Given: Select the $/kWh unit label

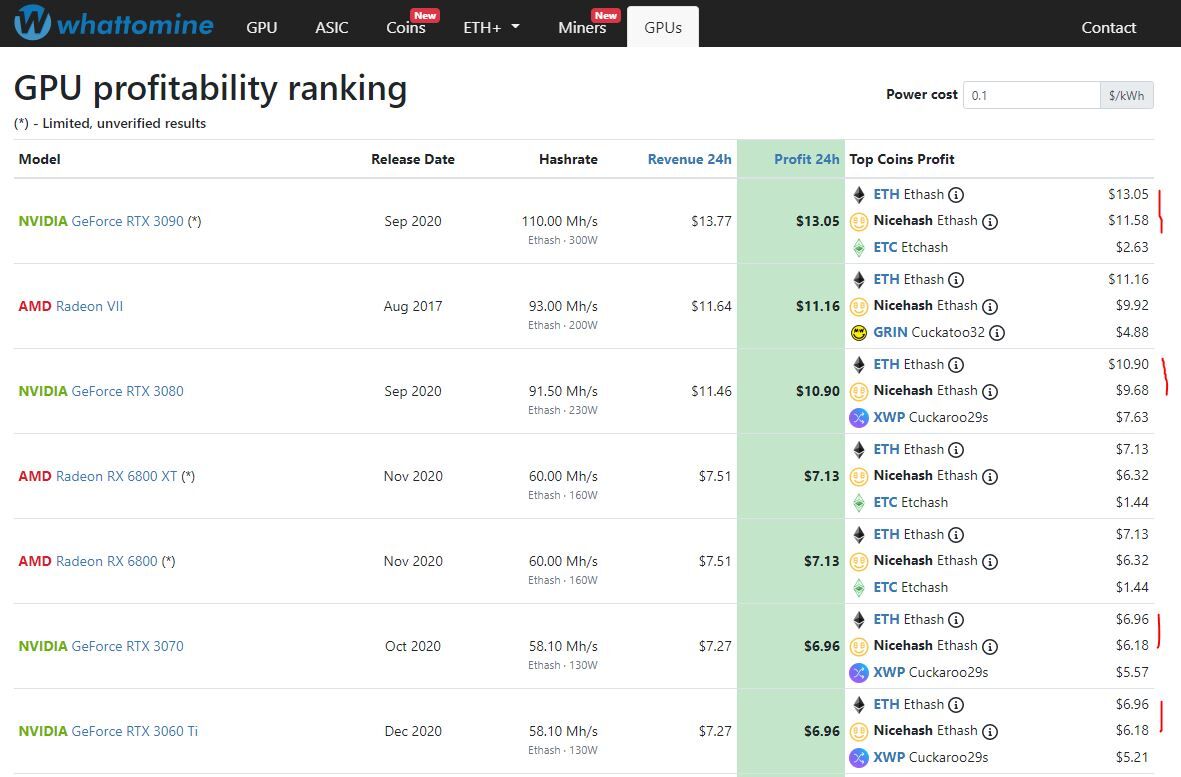Looking at the screenshot, I should click(1126, 95).
